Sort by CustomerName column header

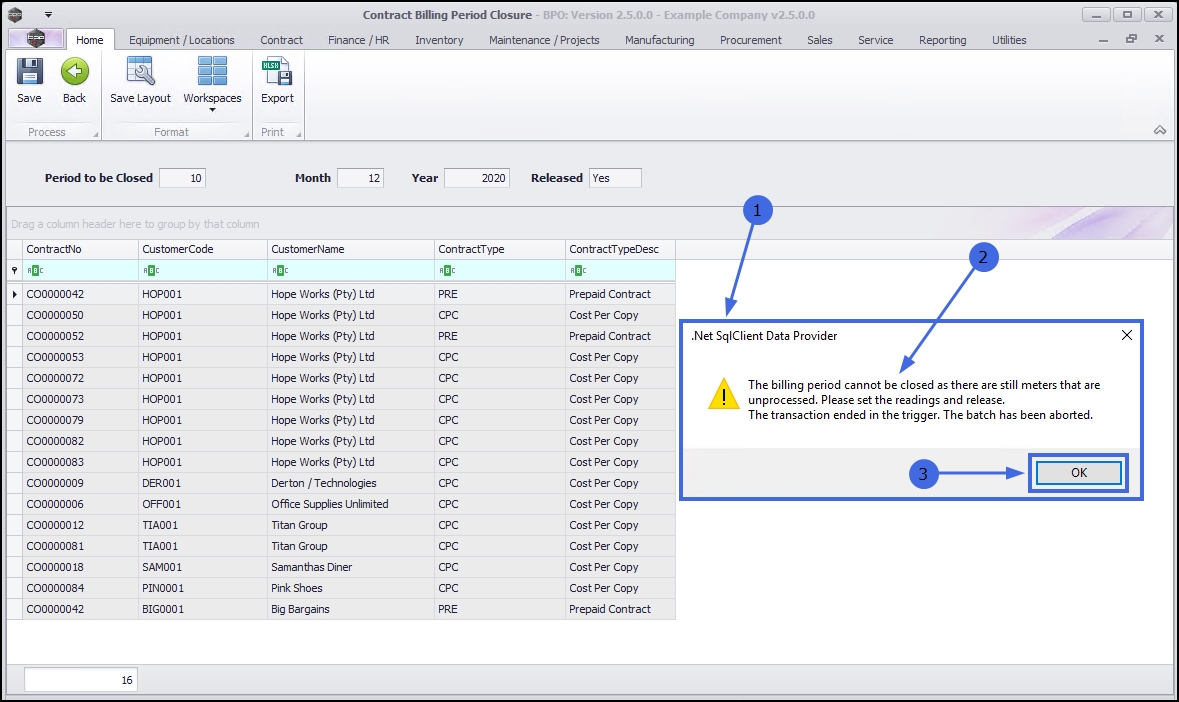coord(350,249)
